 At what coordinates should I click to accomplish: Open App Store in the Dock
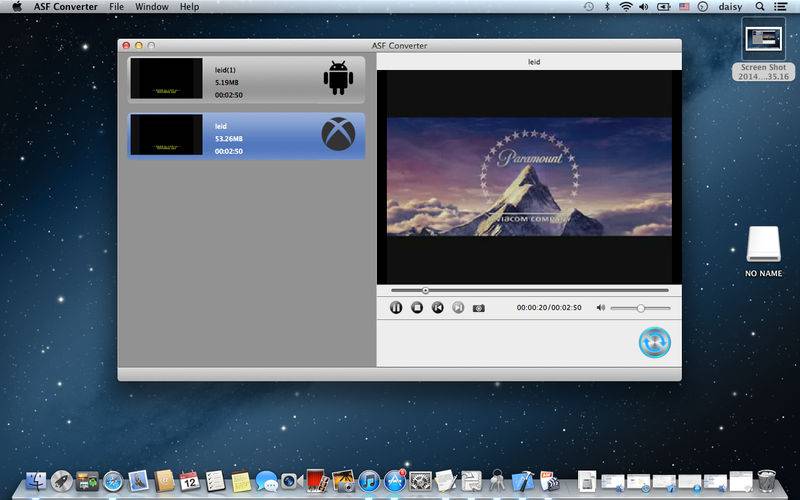[395, 481]
